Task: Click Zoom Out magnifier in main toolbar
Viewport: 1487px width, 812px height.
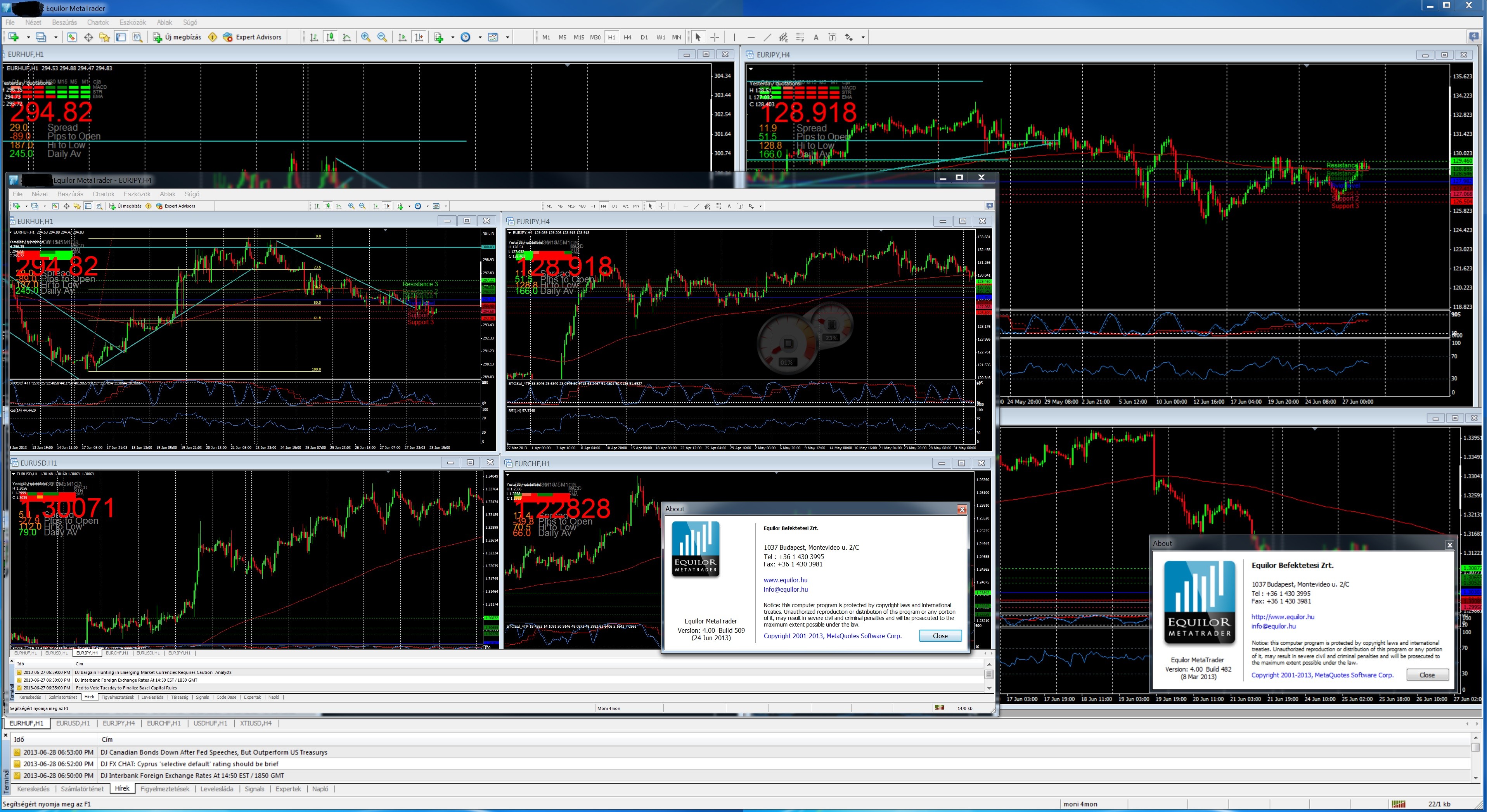Action: click(382, 37)
